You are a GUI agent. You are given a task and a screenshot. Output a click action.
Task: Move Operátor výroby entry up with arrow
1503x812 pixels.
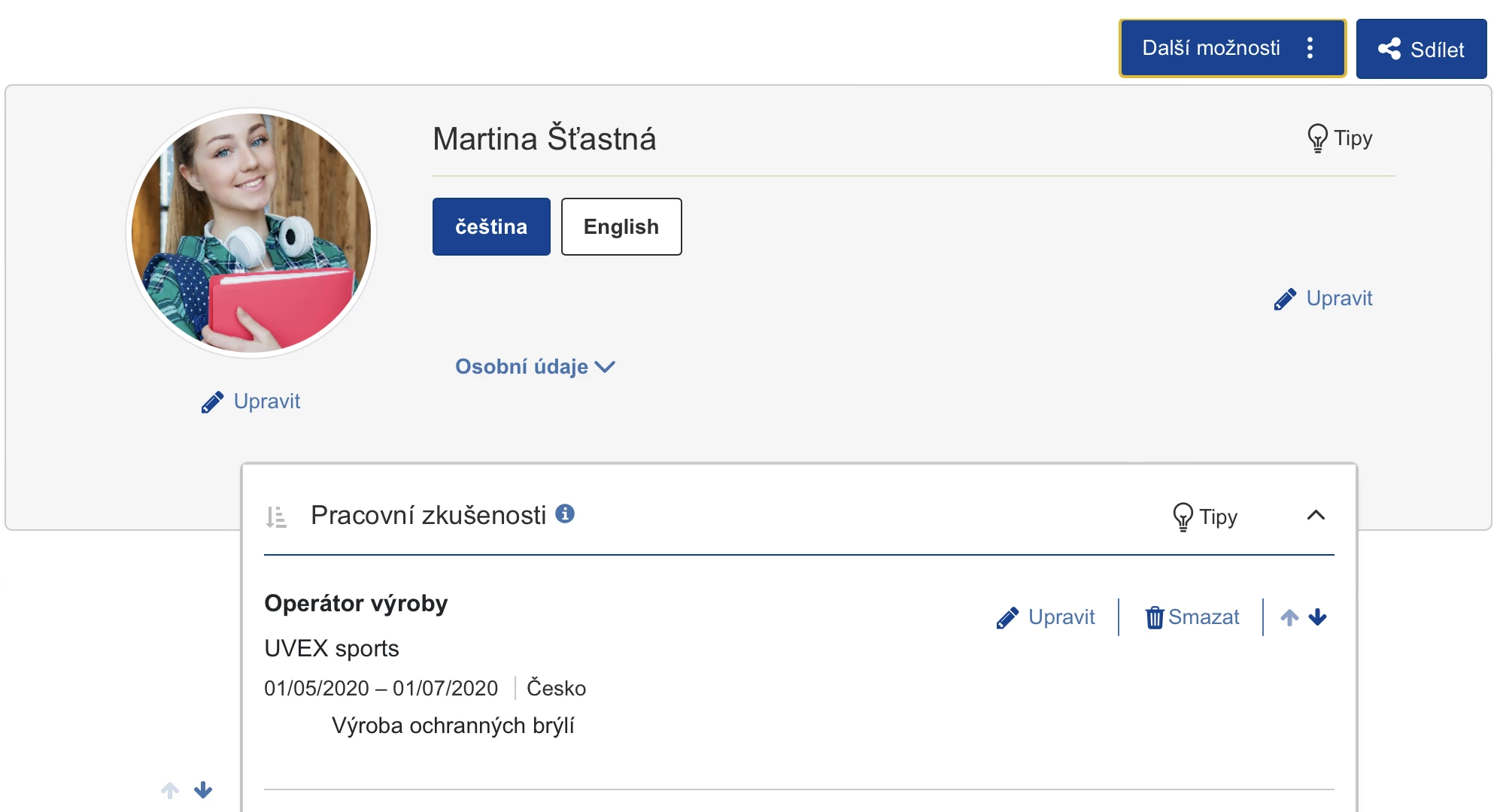(x=1289, y=617)
